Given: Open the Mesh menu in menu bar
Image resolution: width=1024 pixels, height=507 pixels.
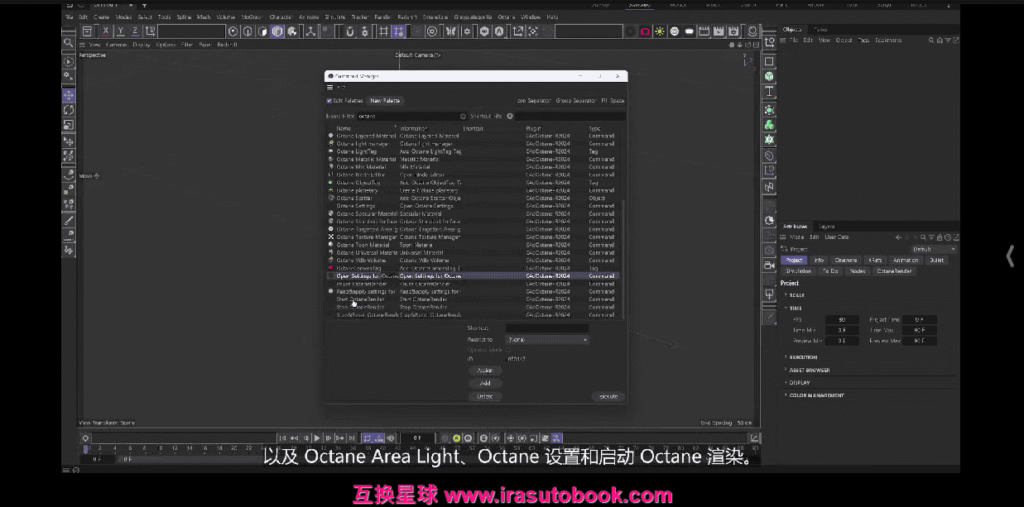Looking at the screenshot, I should coord(204,17).
